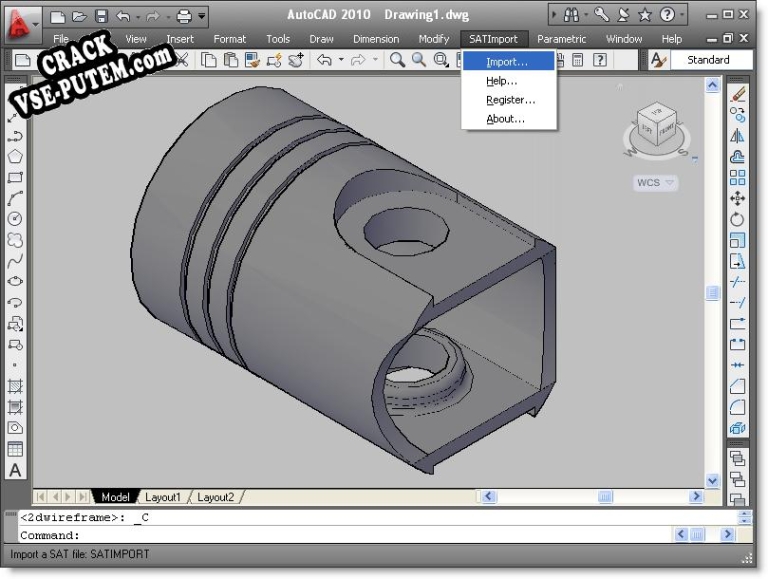
Task: Switch to the Layout1 tab
Action: pos(163,497)
